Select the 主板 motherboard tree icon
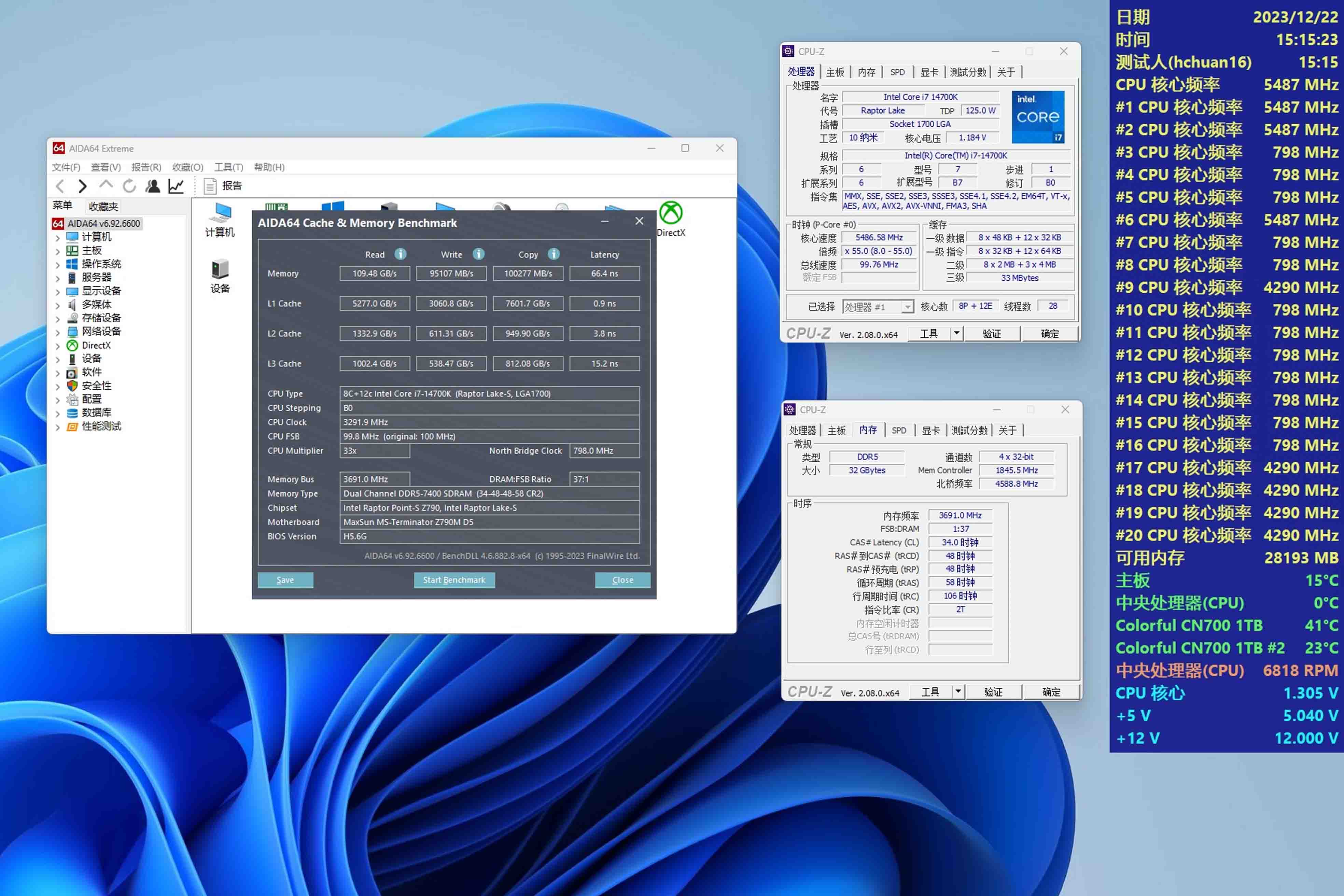Viewport: 1344px width, 896px height. tap(73, 250)
